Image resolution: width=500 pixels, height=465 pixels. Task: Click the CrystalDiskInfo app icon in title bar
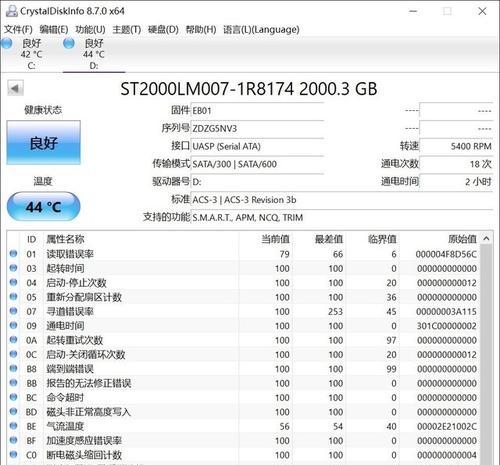(12, 11)
